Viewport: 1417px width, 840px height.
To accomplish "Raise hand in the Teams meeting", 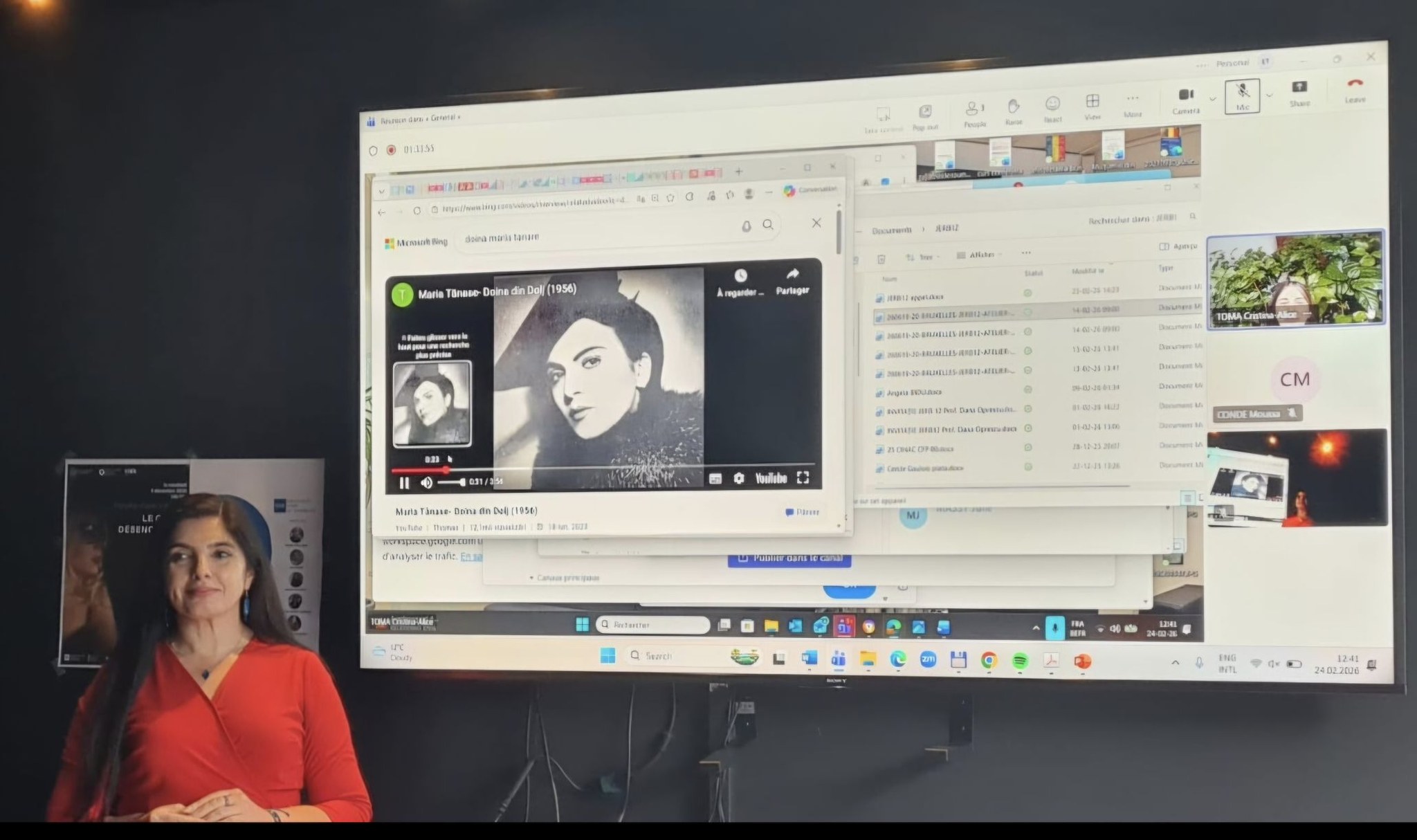I will point(1014,107).
